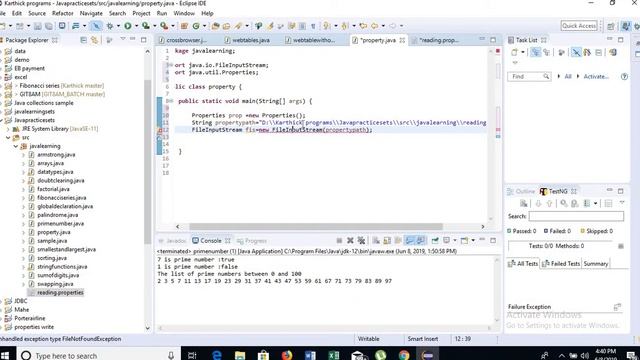Click the Pin Console icon
Screen dimensions: 640x360
click(x=435, y=240)
